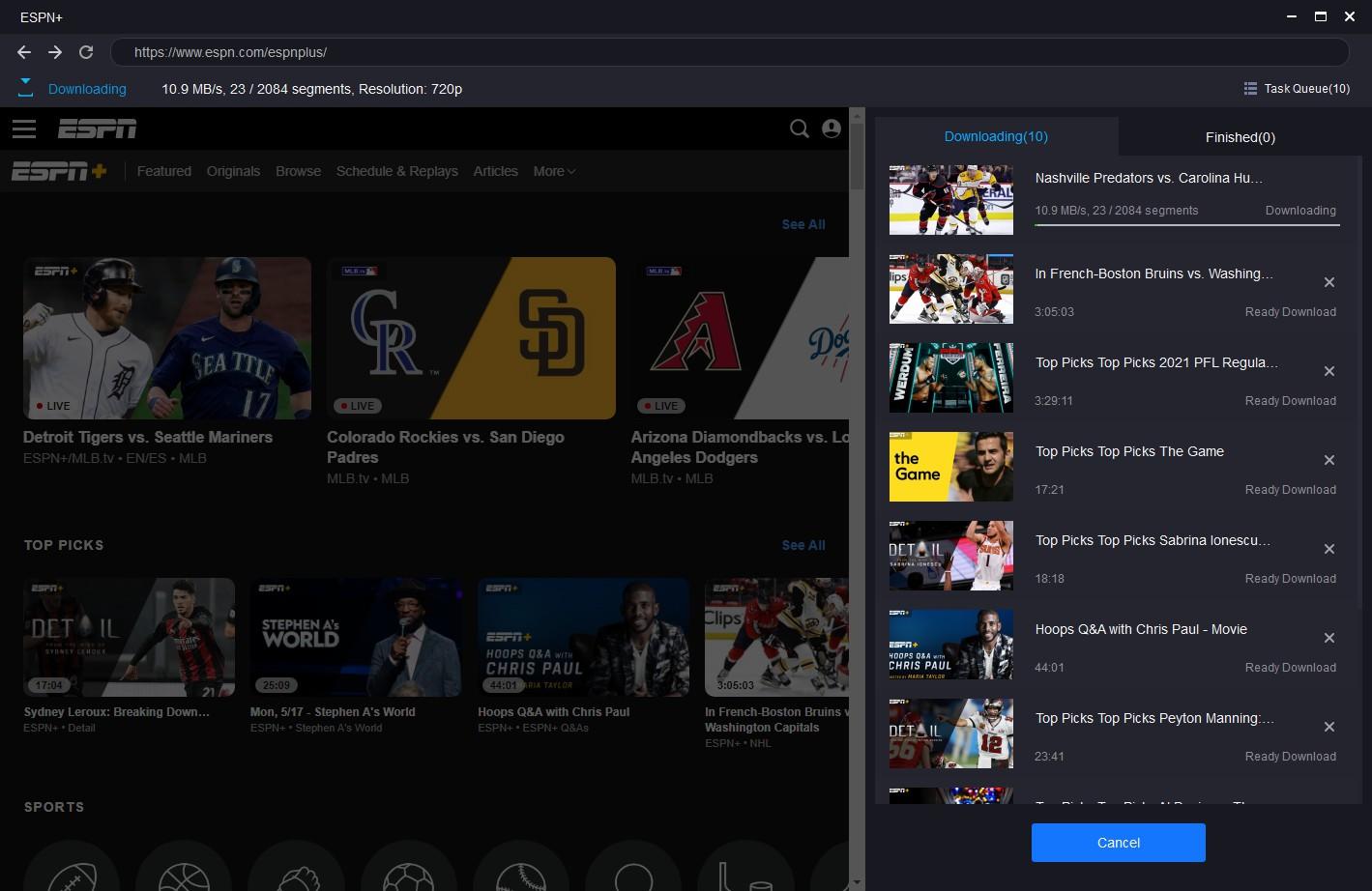
Task: Click Nashville Predators queue thumbnail
Action: [x=951, y=200]
